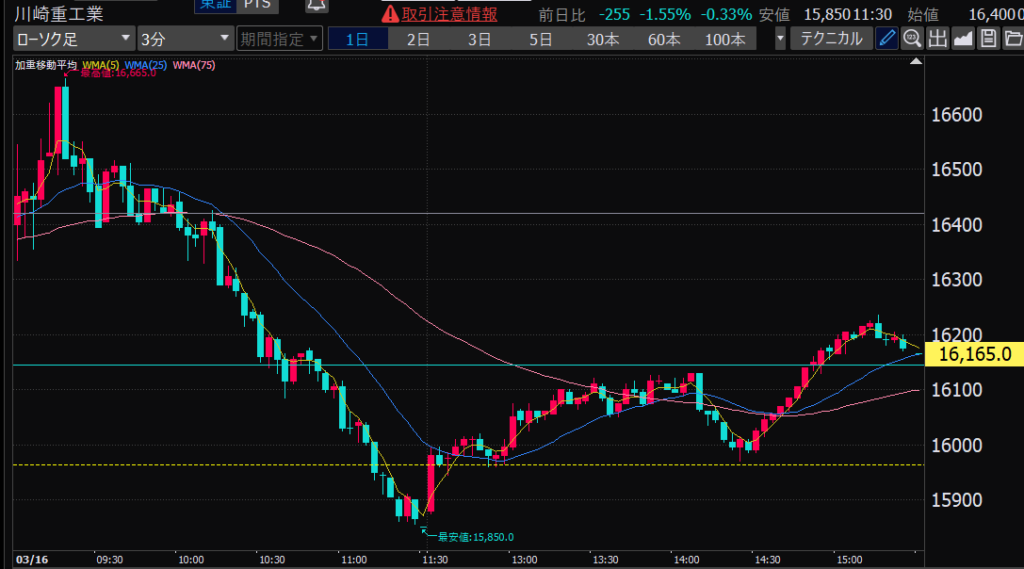The height and width of the screenshot is (569, 1024).
Task: Save chart settings with floppy disk icon
Action: (x=988, y=40)
